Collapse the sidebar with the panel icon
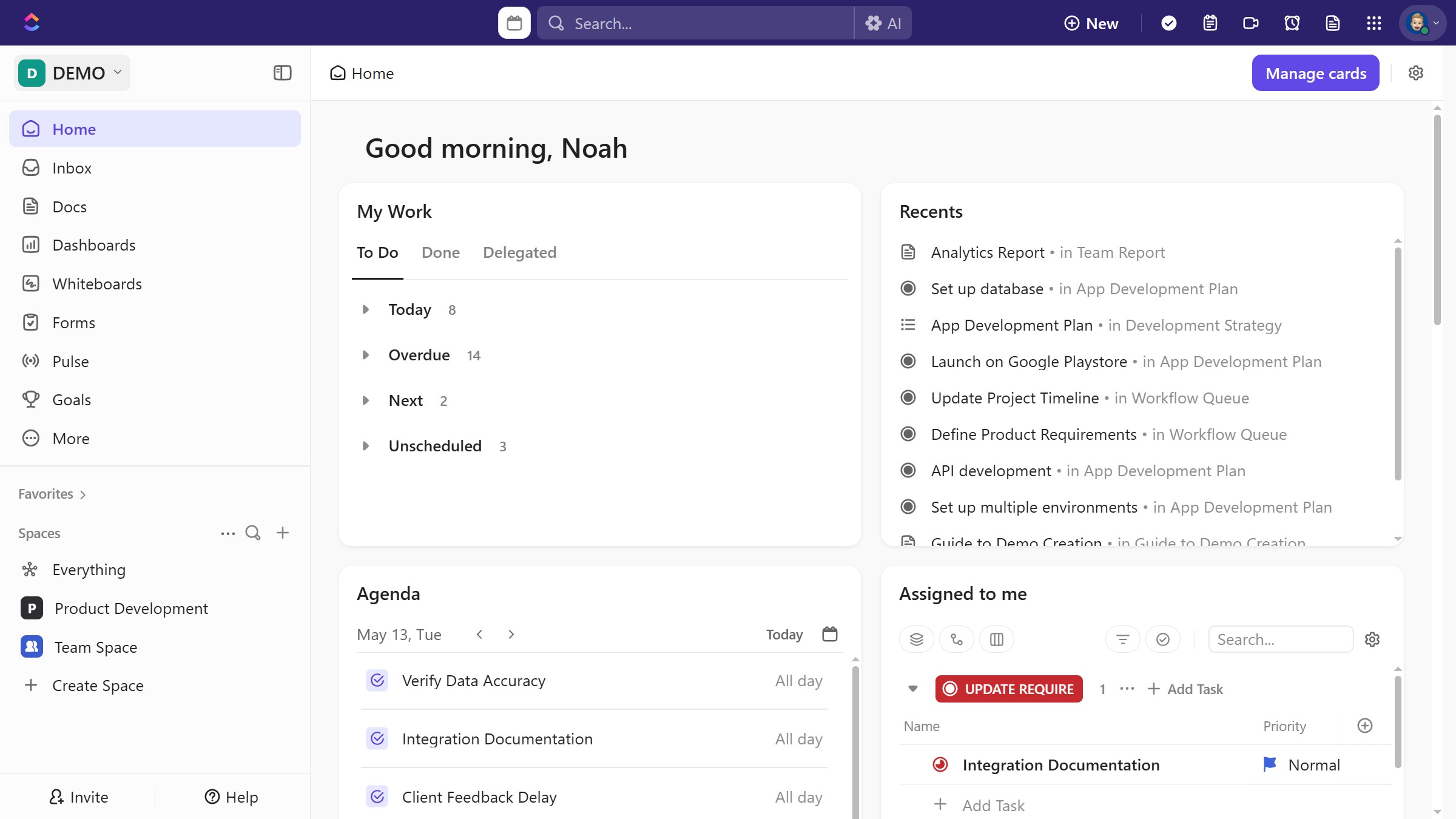1456x819 pixels. coord(282,73)
